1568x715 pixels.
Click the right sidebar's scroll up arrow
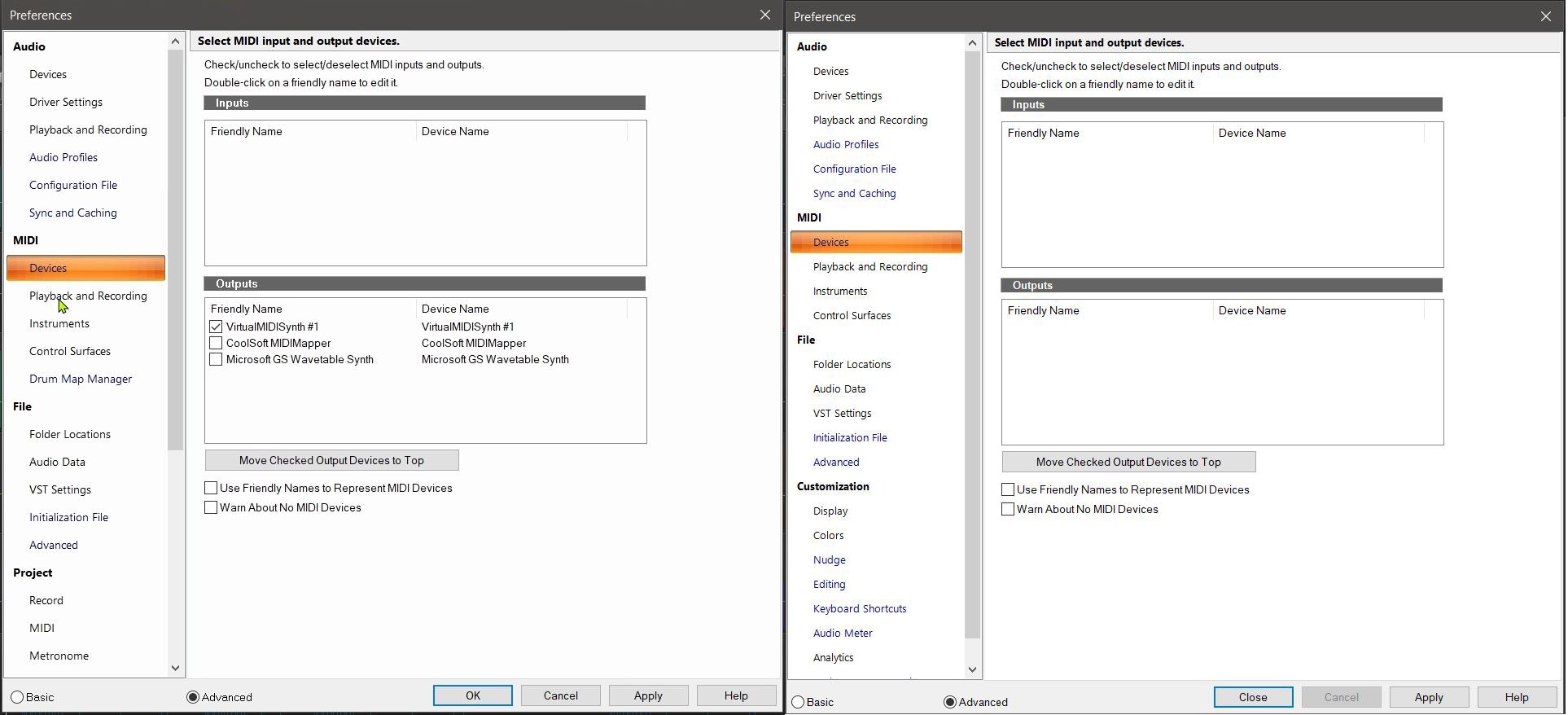pyautogui.click(x=972, y=42)
